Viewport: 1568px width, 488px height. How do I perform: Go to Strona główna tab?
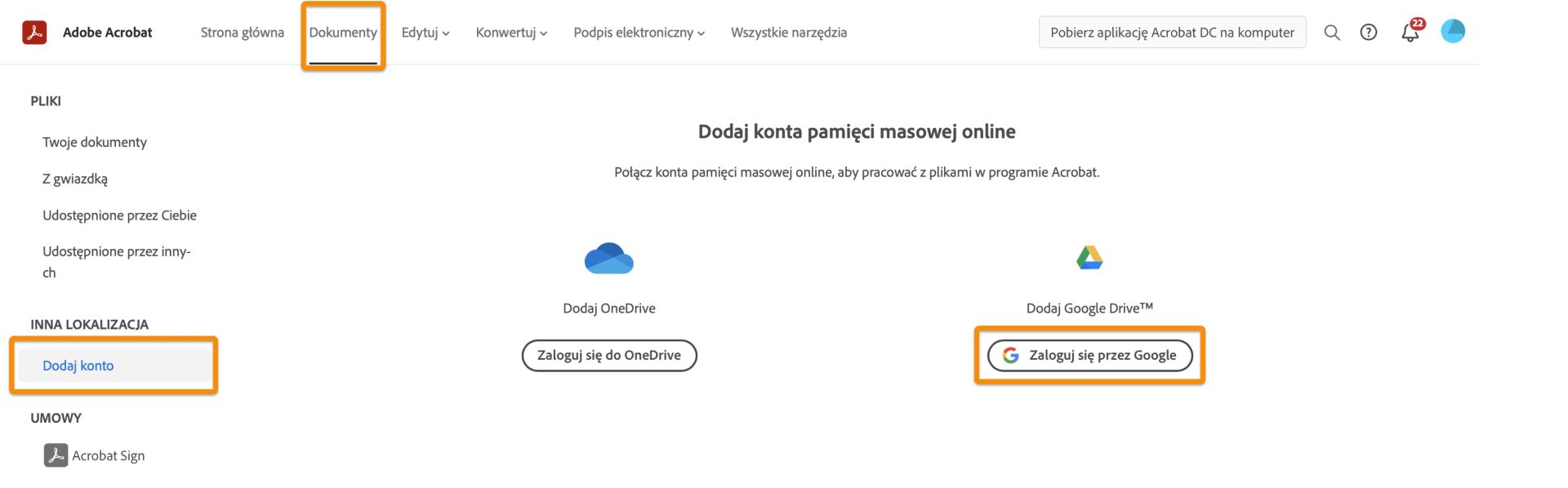[x=243, y=33]
